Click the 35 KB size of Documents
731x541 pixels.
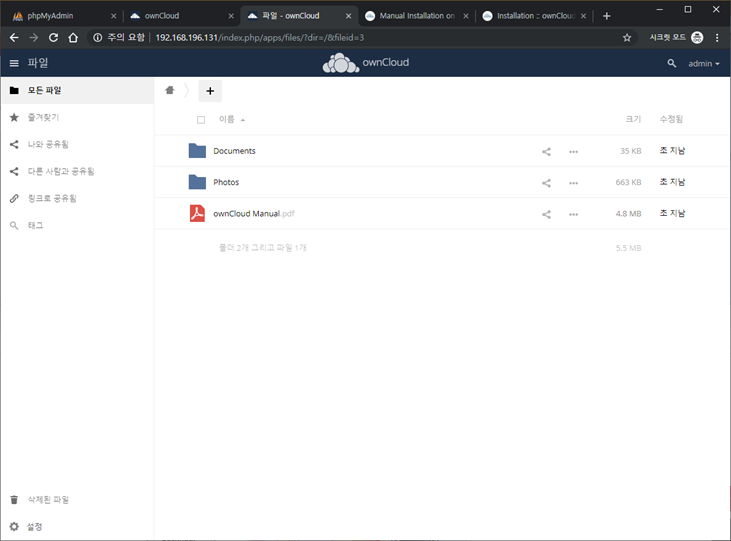630,151
